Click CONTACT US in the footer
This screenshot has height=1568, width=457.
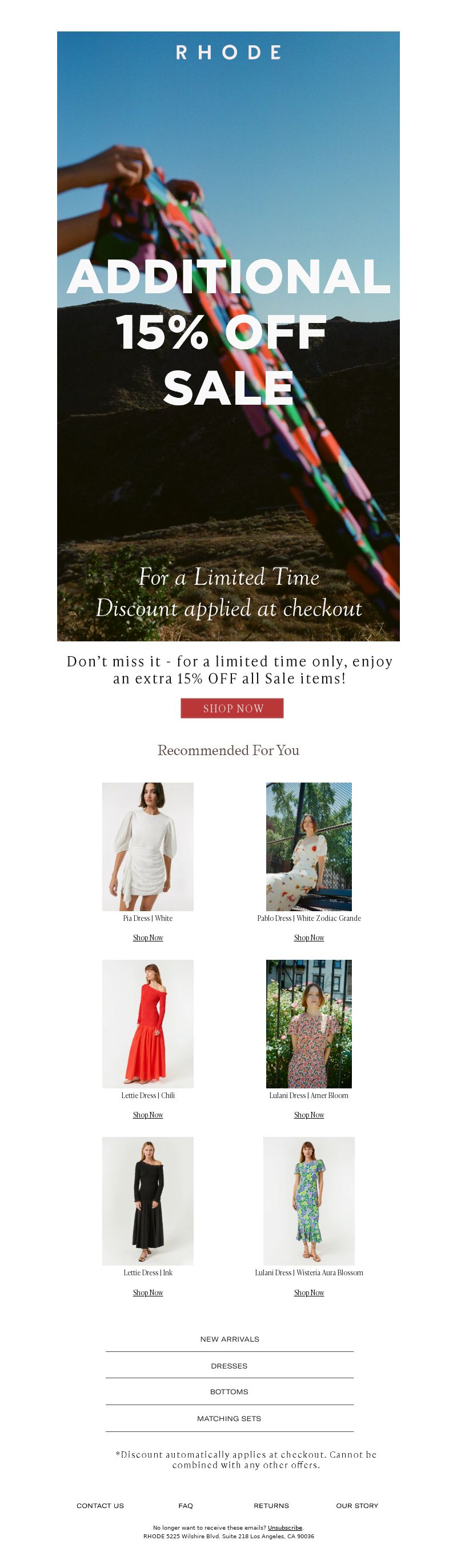[x=101, y=1506]
